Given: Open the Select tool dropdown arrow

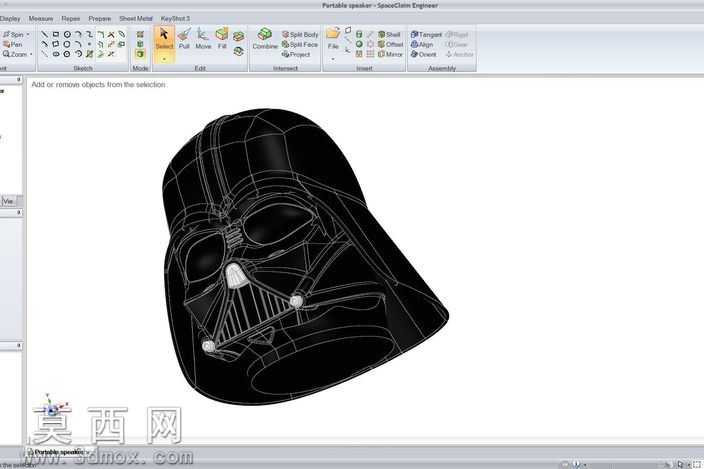Looking at the screenshot, I should click(x=164, y=59).
